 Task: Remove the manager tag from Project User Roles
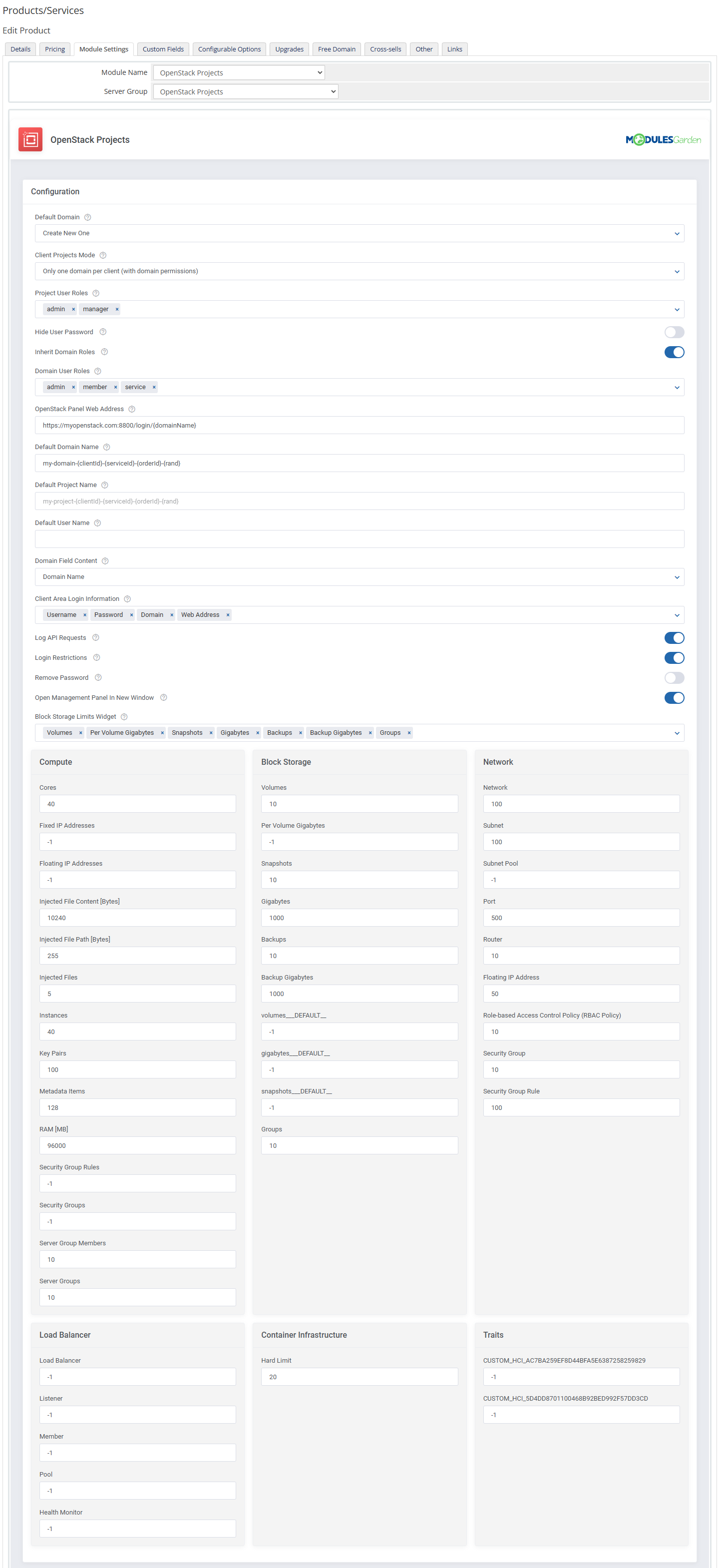click(117, 309)
